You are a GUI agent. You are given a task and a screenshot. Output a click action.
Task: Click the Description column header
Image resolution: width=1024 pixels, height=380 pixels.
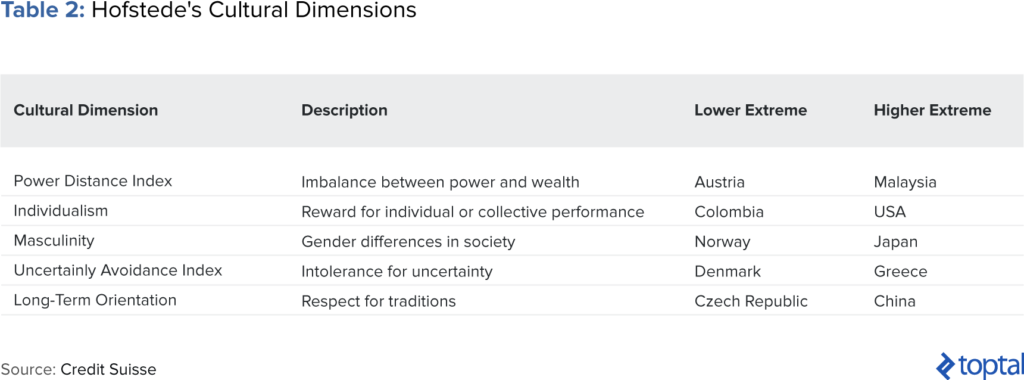344,110
